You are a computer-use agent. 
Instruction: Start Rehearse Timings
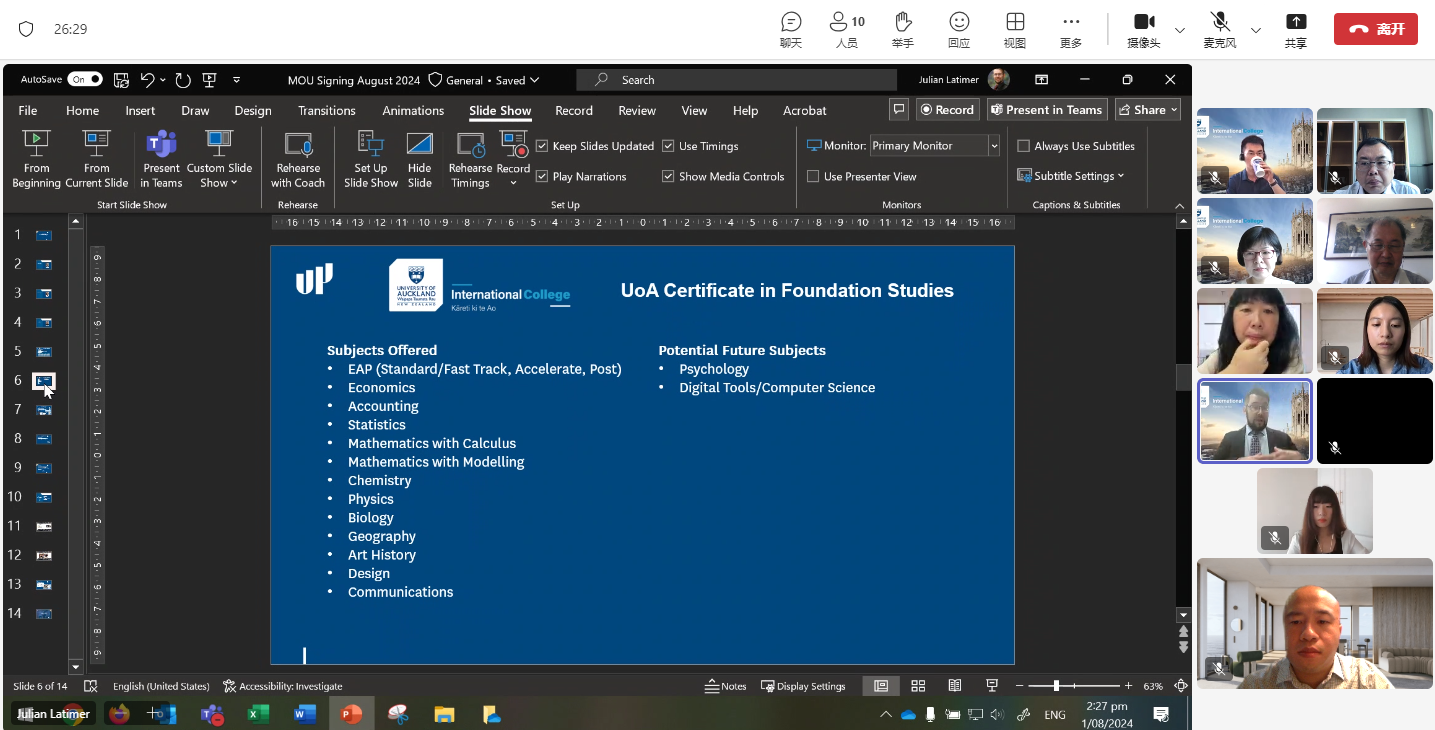coord(470,159)
